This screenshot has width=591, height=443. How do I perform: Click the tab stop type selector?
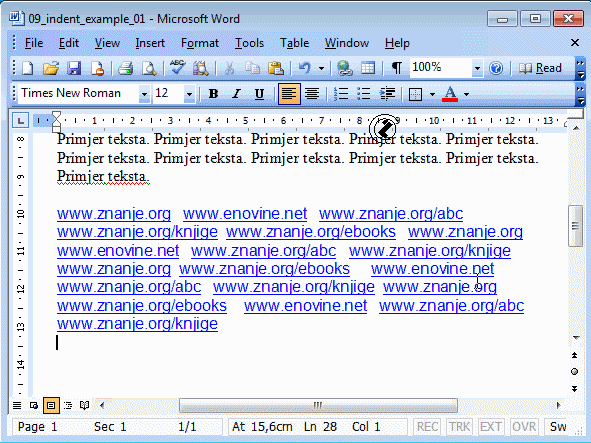pos(20,121)
